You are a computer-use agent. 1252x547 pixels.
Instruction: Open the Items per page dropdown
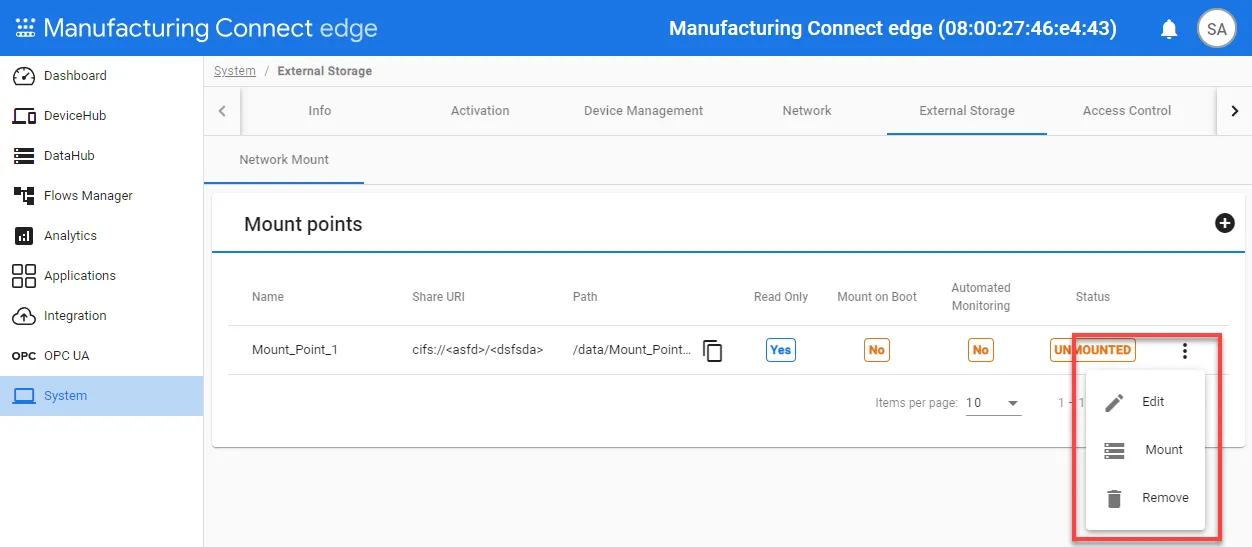point(993,403)
